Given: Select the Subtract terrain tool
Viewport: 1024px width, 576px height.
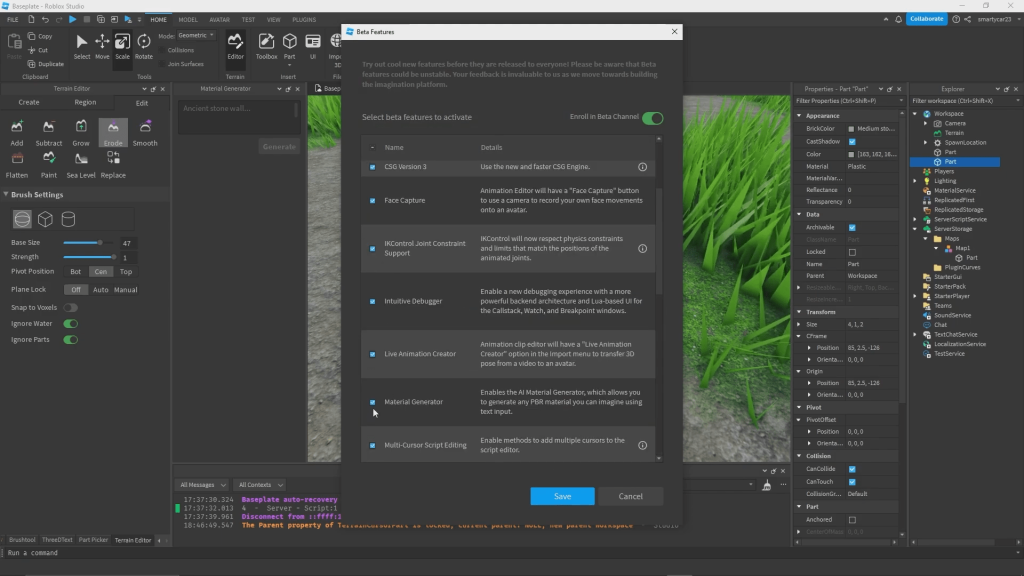Looking at the screenshot, I should pyautogui.click(x=48, y=133).
